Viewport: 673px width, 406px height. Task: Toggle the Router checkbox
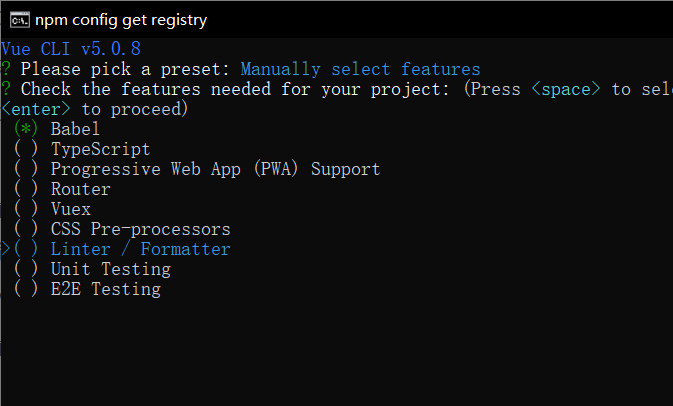coord(26,189)
